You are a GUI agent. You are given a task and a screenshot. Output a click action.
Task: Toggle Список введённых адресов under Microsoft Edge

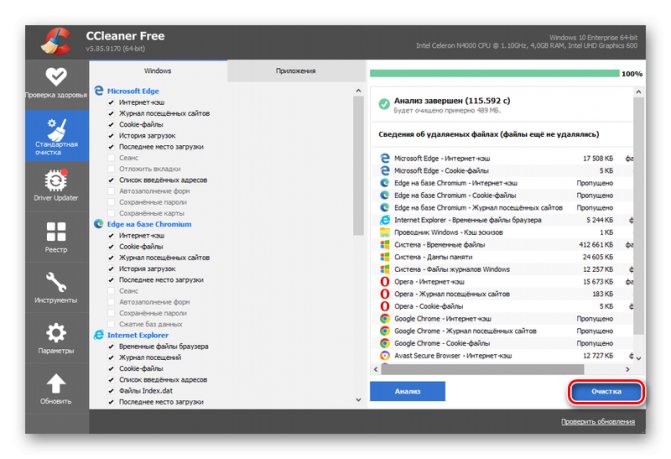coord(111,180)
